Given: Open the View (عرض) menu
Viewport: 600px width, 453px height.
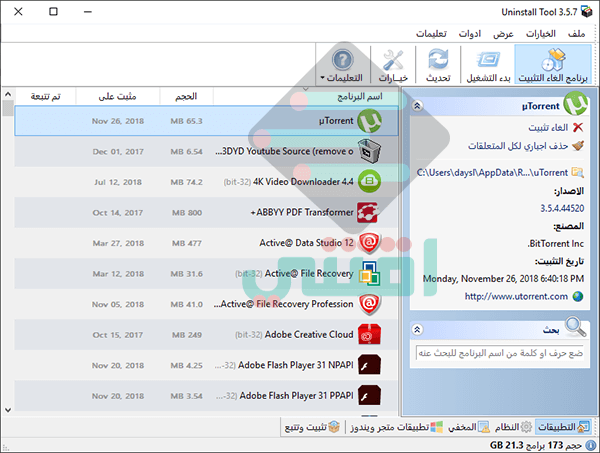Looking at the screenshot, I should [x=503, y=34].
